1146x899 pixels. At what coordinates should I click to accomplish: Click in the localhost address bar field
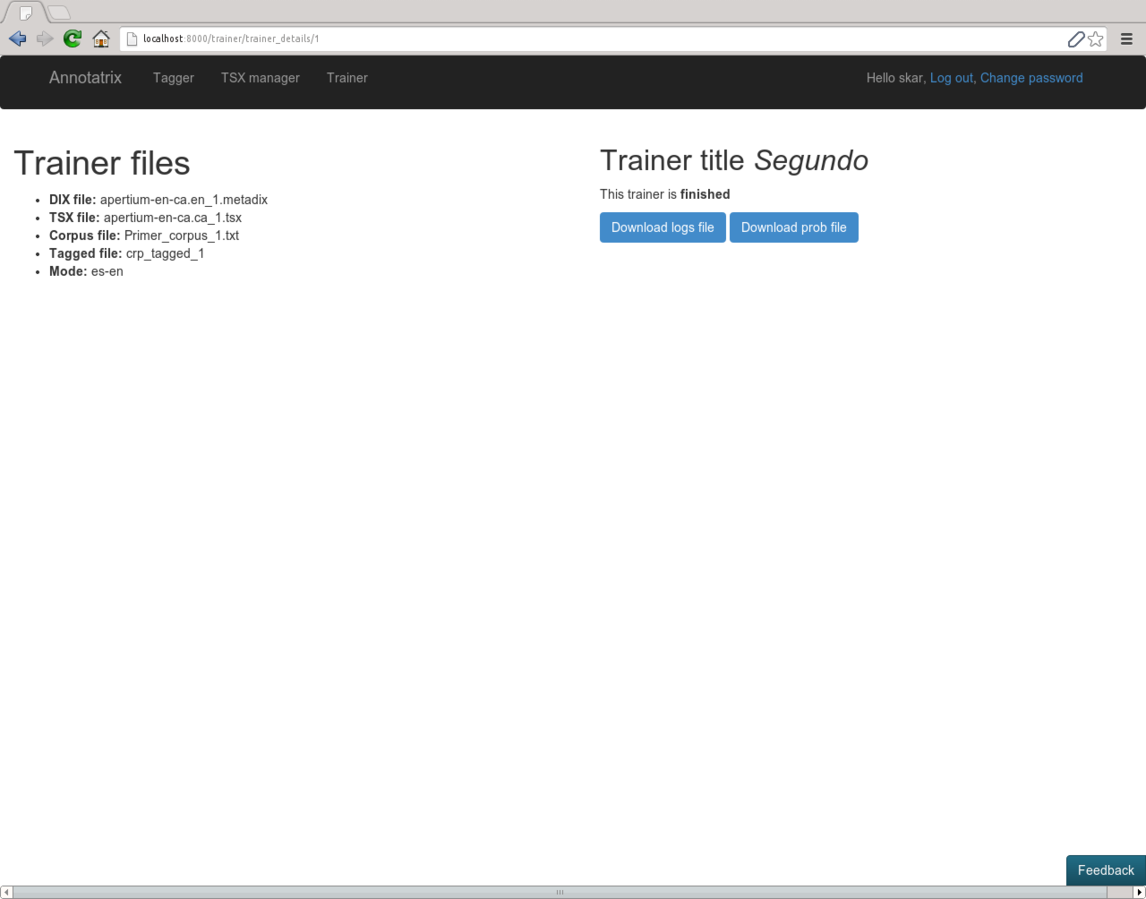click(x=600, y=39)
